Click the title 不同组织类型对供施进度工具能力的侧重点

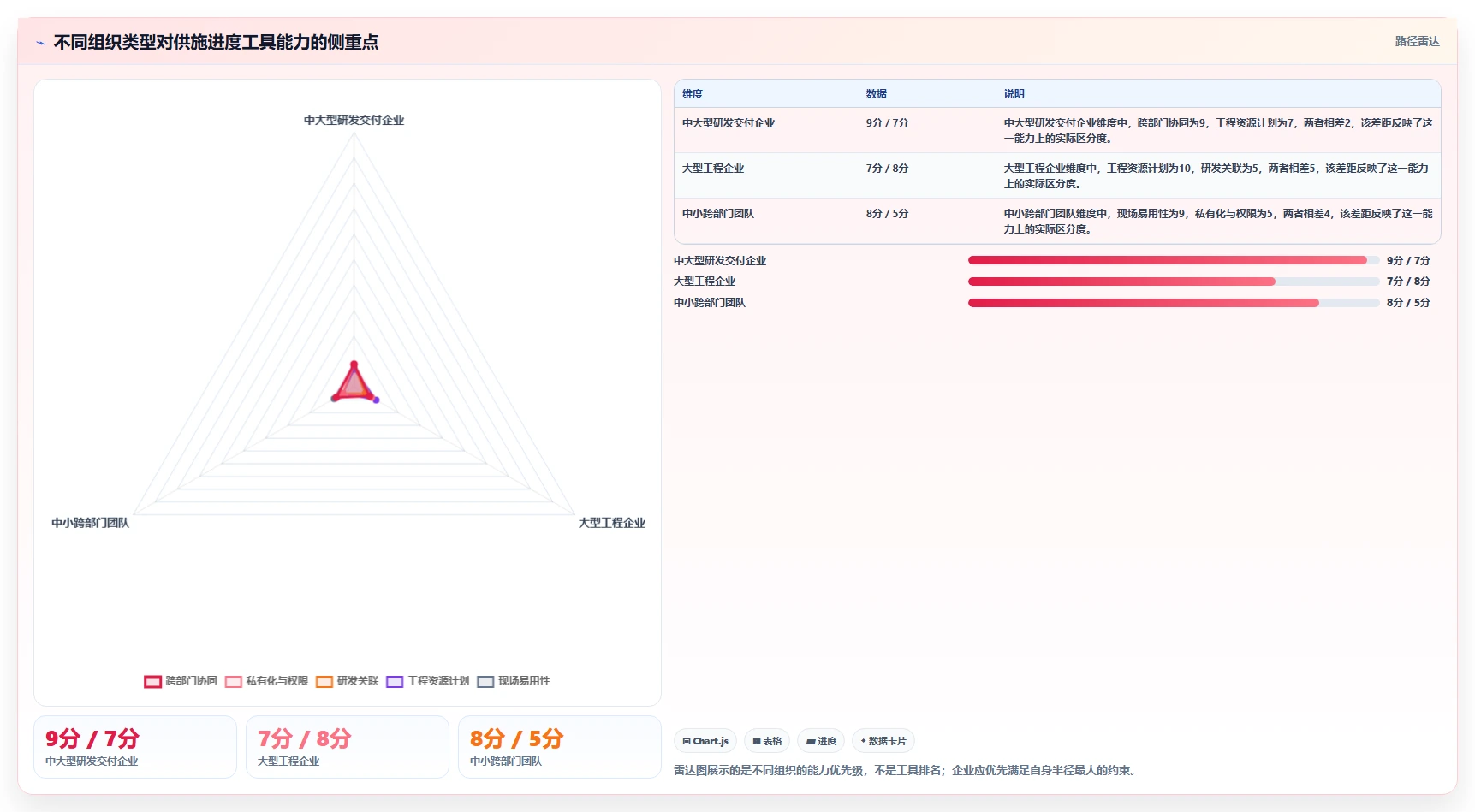point(216,42)
